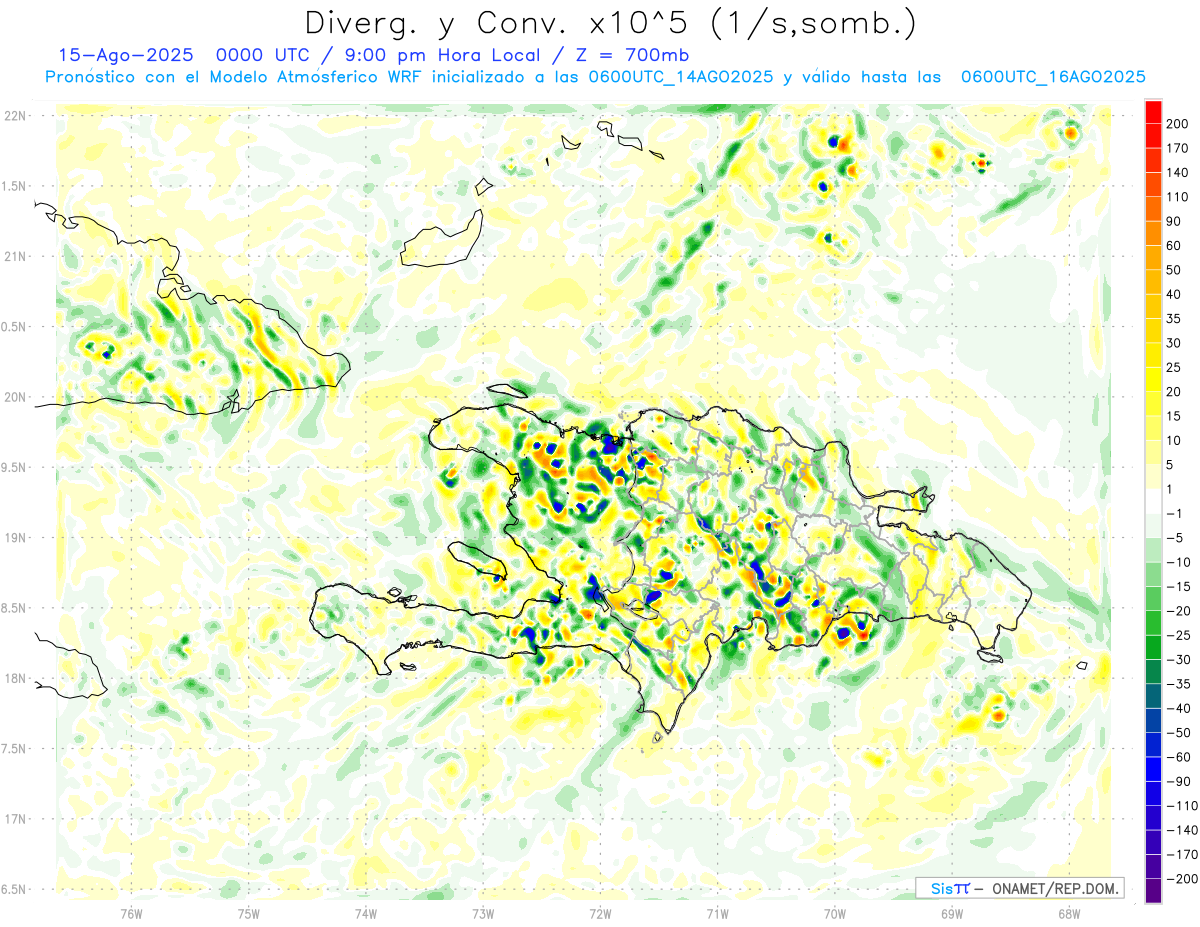Click the '0600UTC_14AGO2025' initialization time

tap(680, 77)
